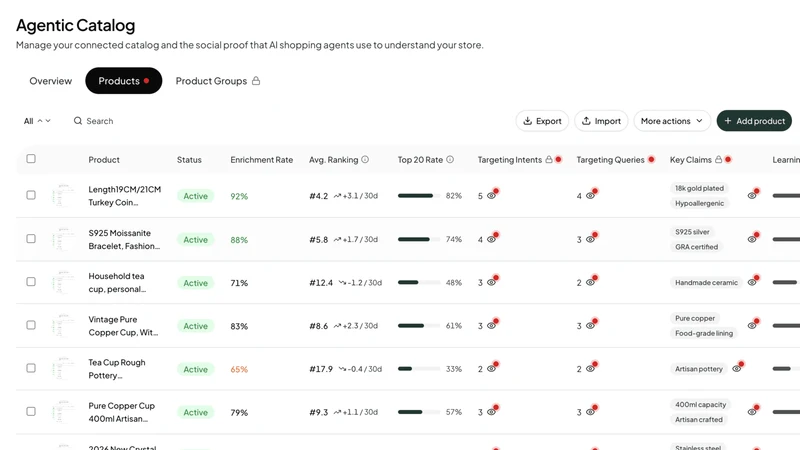This screenshot has width=800, height=450.
Task: View key claims for Pure Copper Cup 400ml
Action: click(752, 412)
